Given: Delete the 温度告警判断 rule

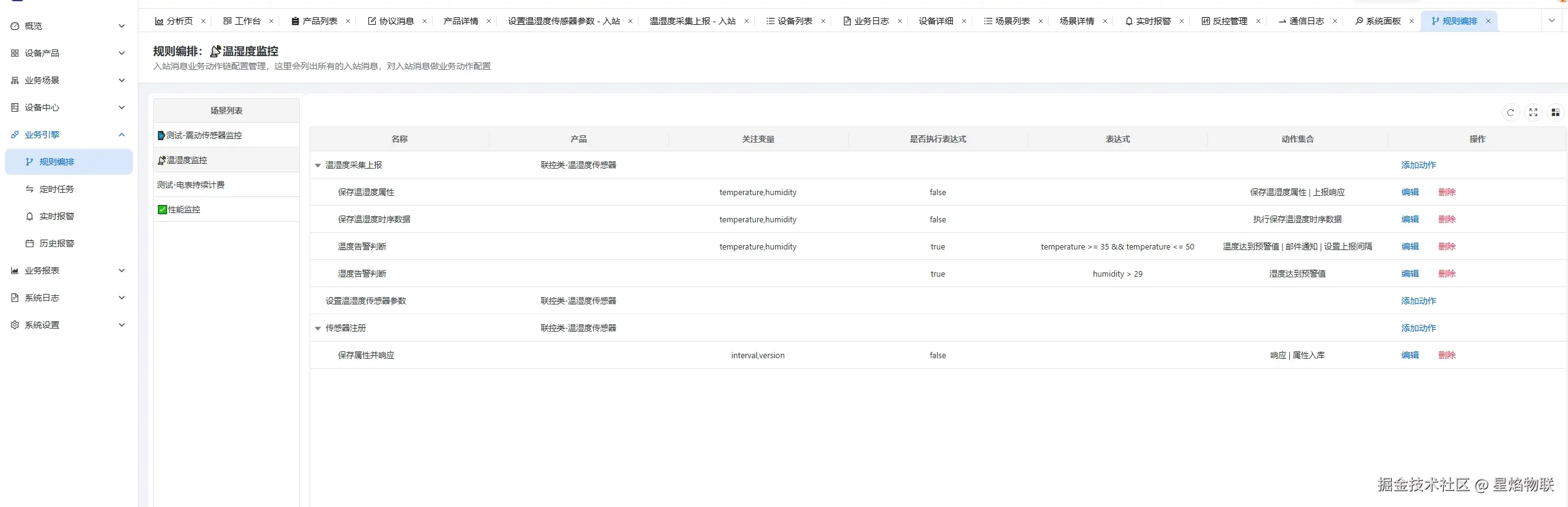Looking at the screenshot, I should click(1447, 246).
